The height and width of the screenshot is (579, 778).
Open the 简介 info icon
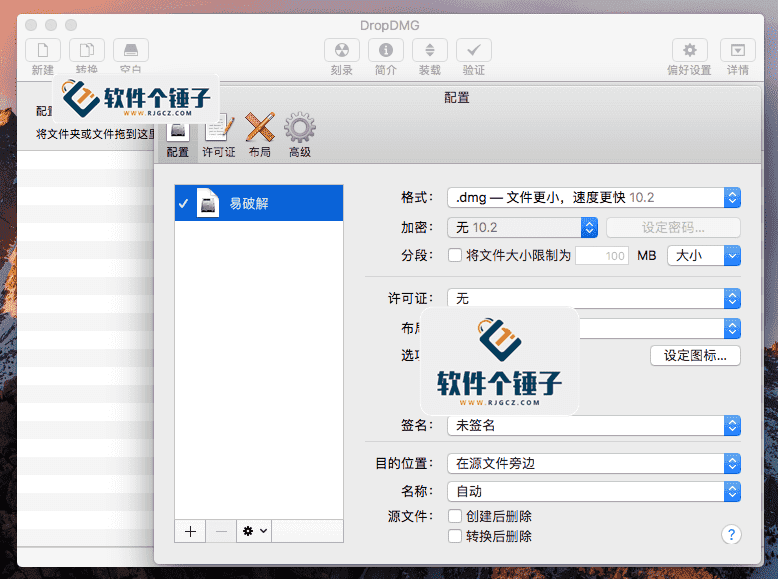[x=386, y=50]
